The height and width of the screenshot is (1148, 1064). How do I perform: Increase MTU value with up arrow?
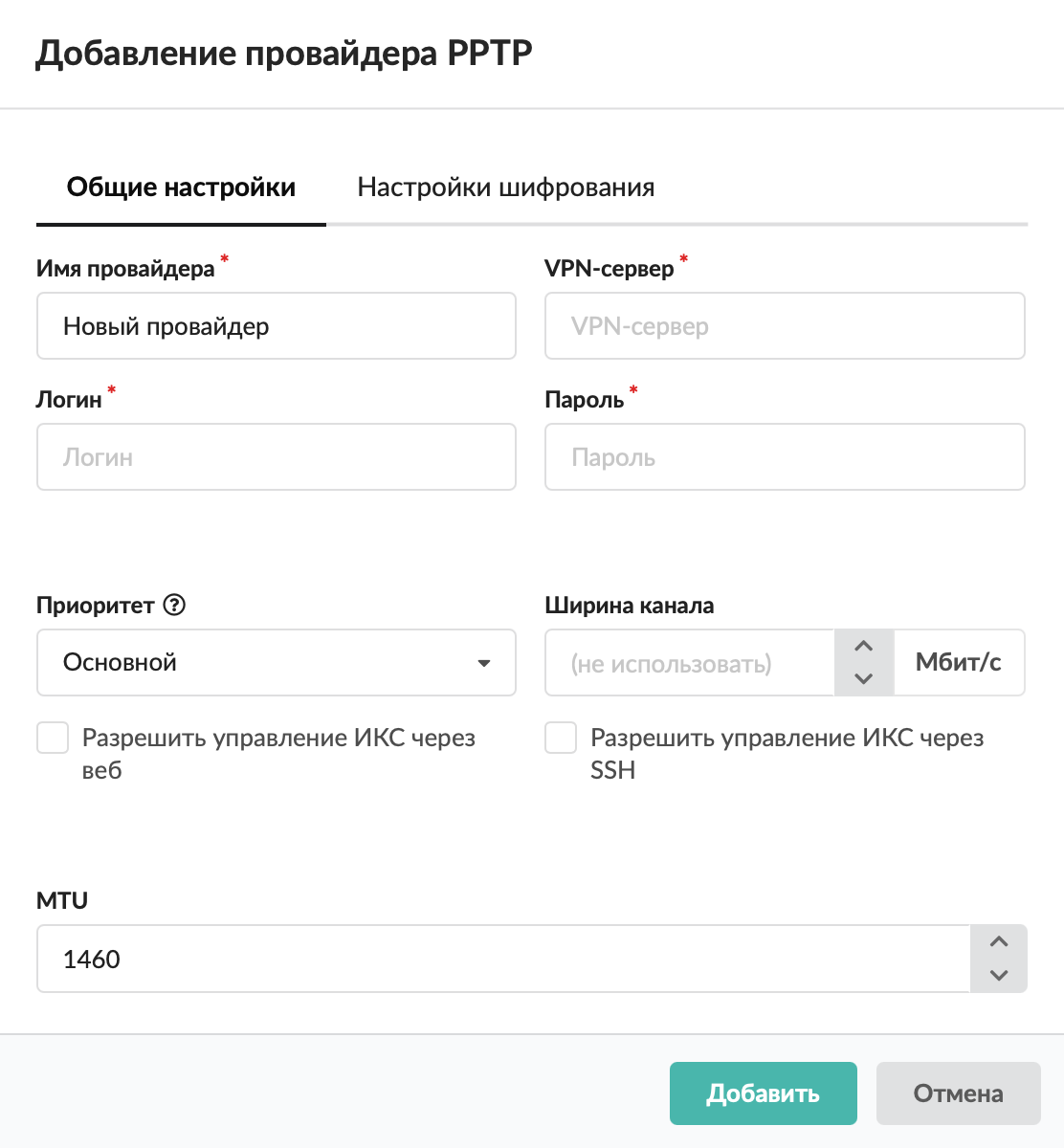(x=999, y=942)
